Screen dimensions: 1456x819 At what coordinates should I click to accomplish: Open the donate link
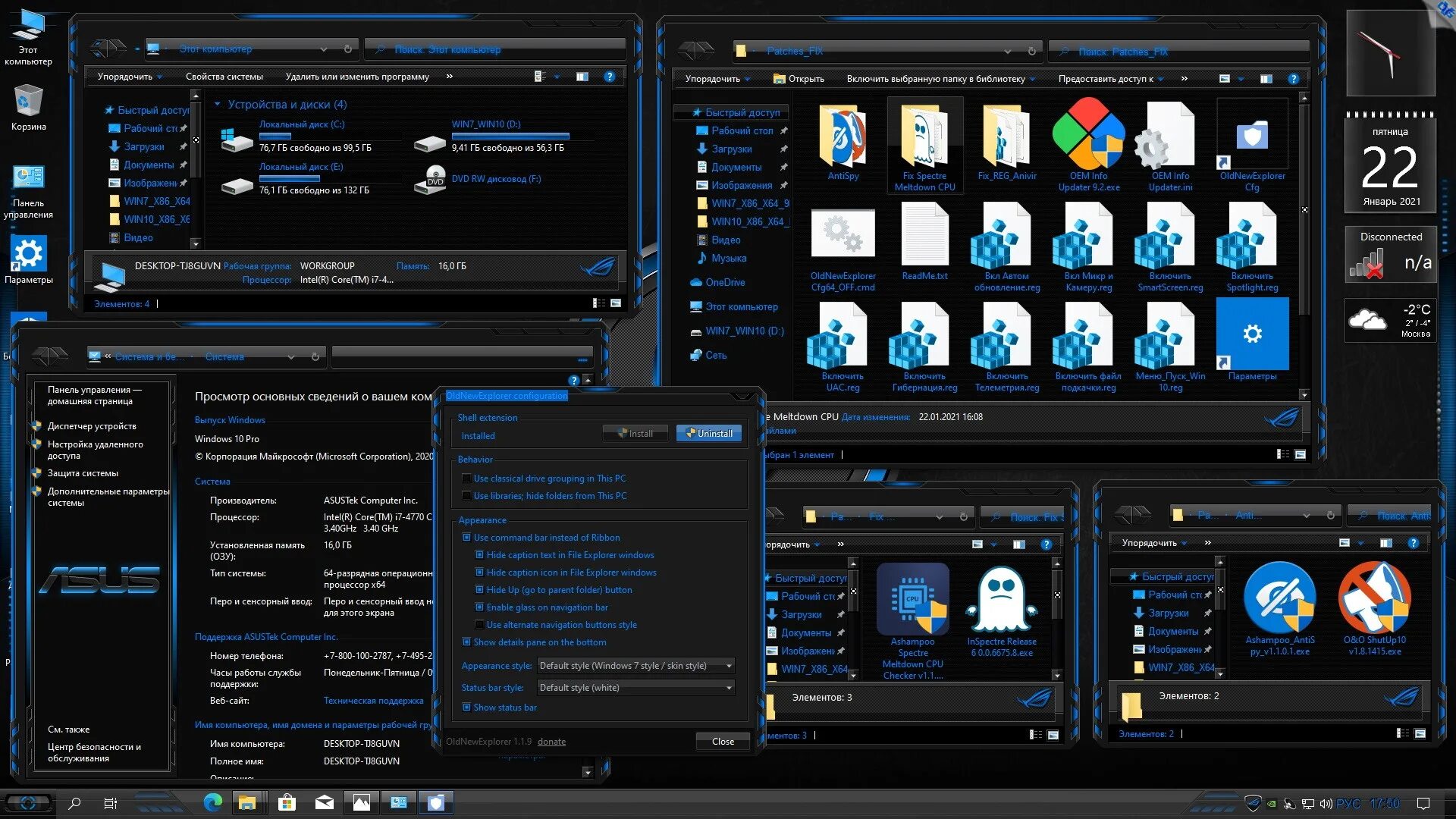(x=551, y=742)
